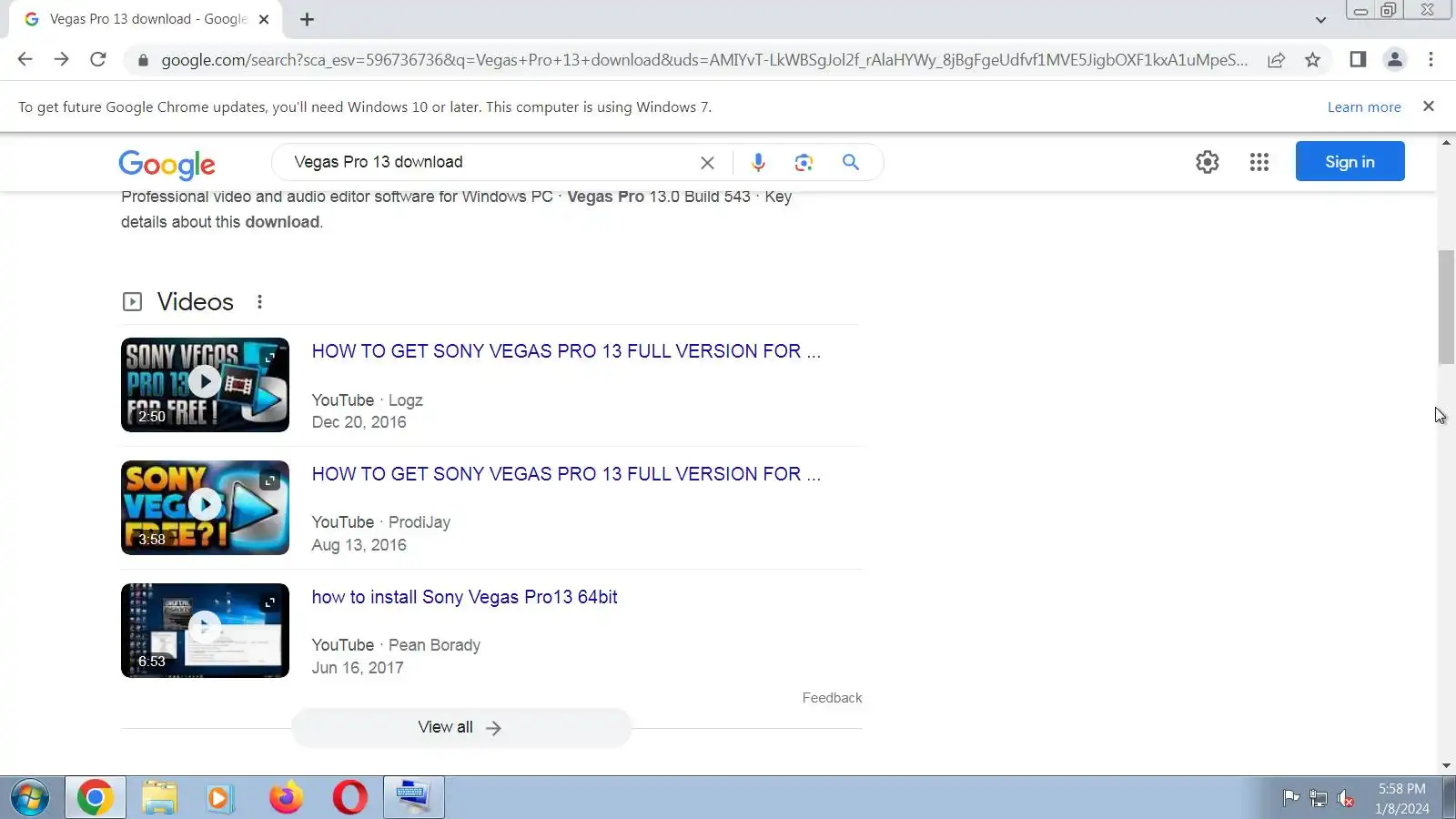The height and width of the screenshot is (819, 1456).
Task: Submit the search with the magnifier icon
Action: (851, 162)
